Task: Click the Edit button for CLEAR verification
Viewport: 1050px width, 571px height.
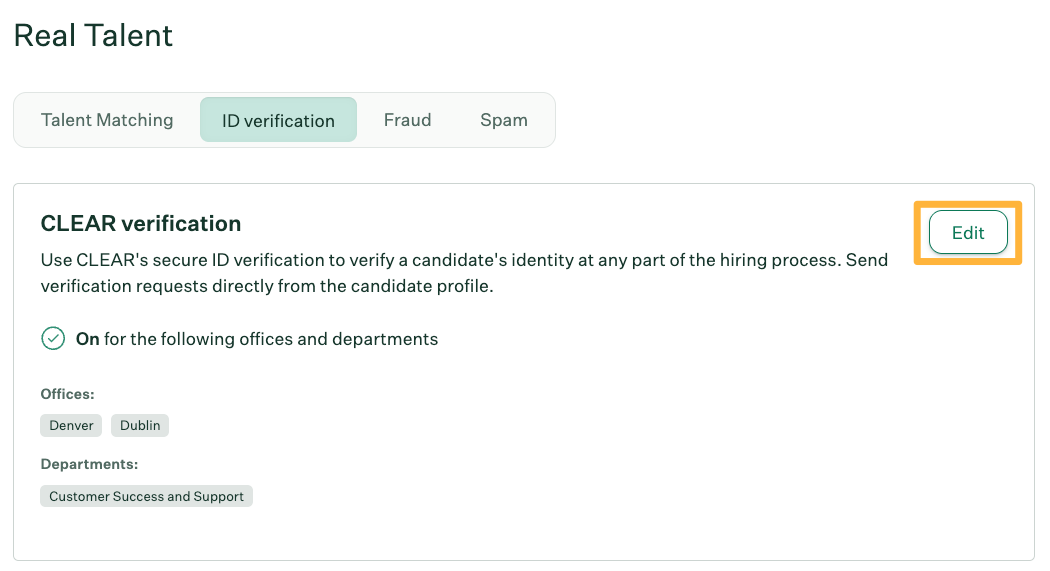Action: tap(968, 232)
